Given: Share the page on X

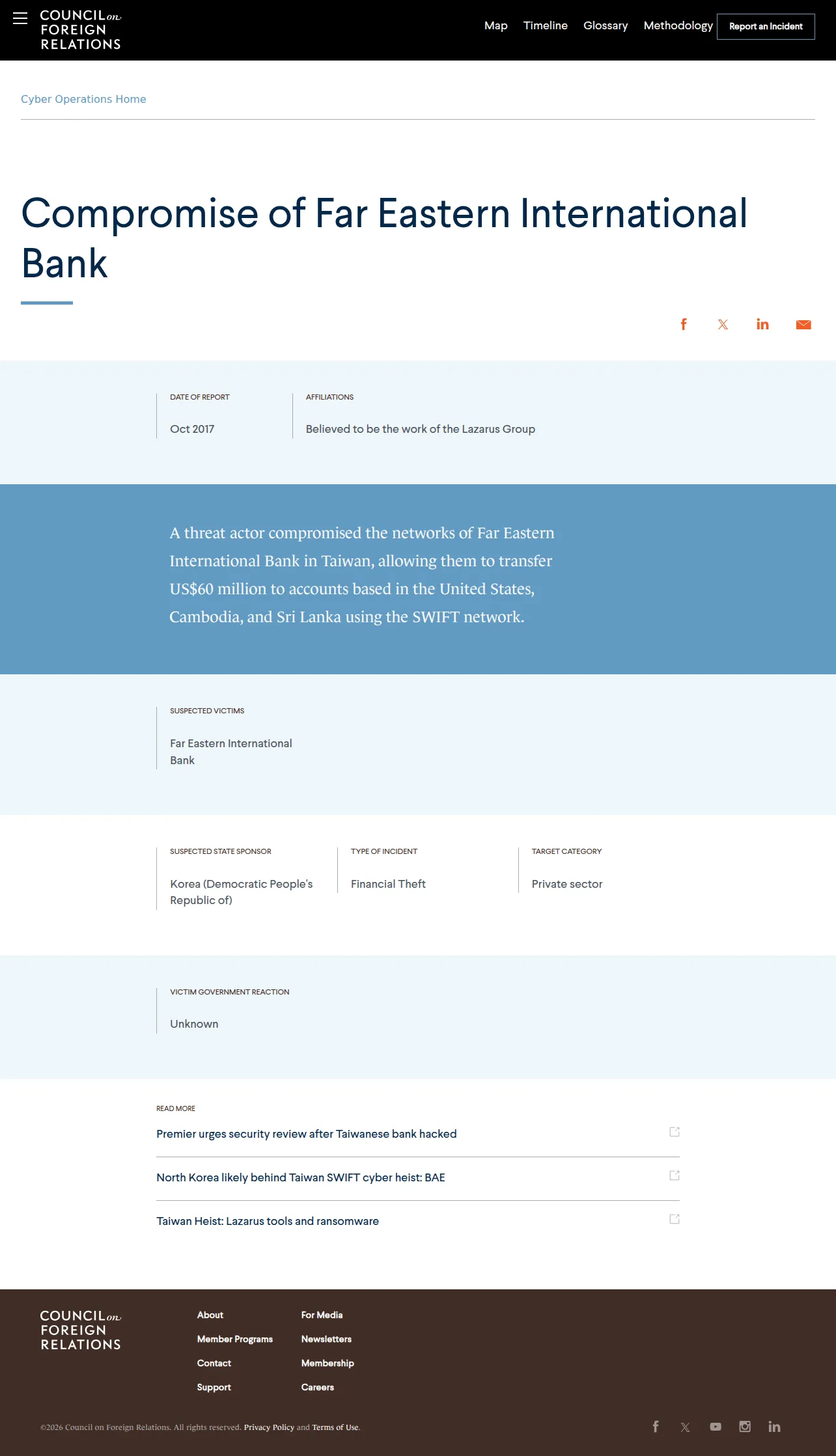Looking at the screenshot, I should tap(723, 324).
